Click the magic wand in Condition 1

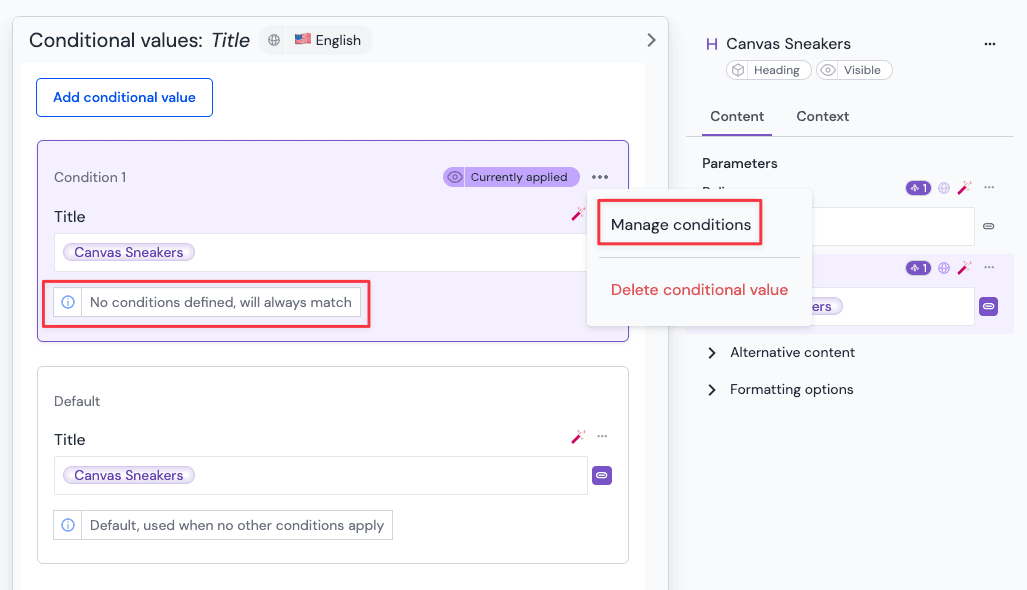point(578,213)
